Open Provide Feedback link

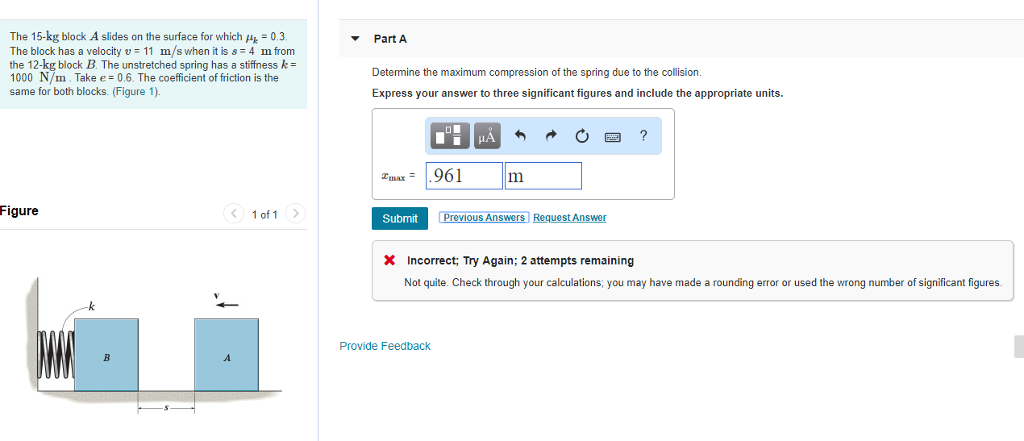click(385, 346)
